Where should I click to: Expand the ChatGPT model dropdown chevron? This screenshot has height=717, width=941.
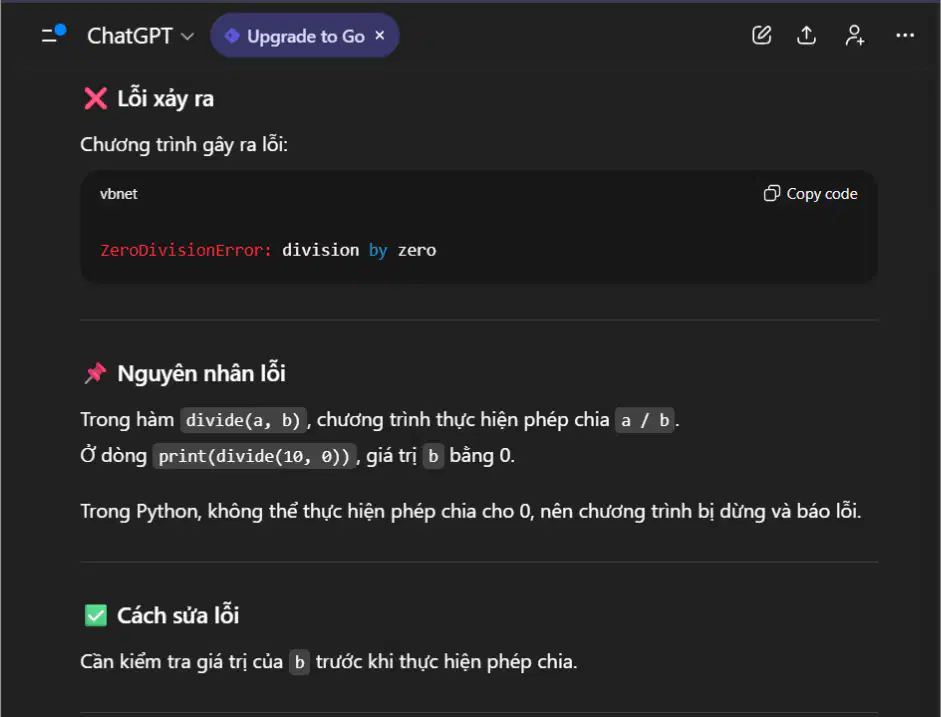(x=187, y=37)
